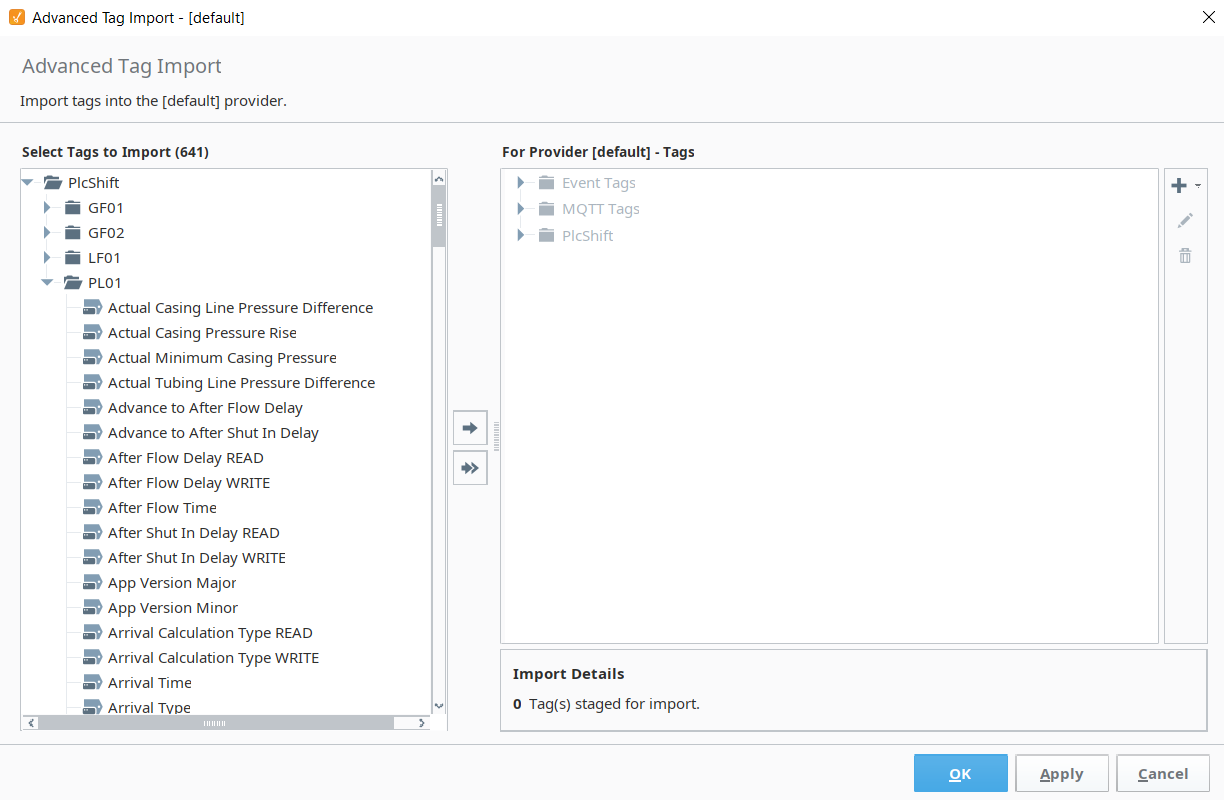Click the Cancel button

pyautogui.click(x=1162, y=774)
